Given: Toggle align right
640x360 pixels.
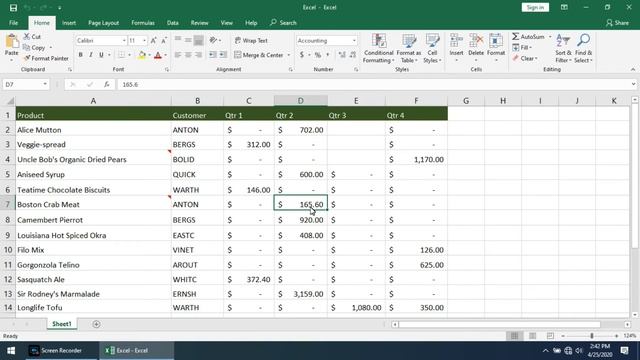Looking at the screenshot, I should [x=198, y=55].
